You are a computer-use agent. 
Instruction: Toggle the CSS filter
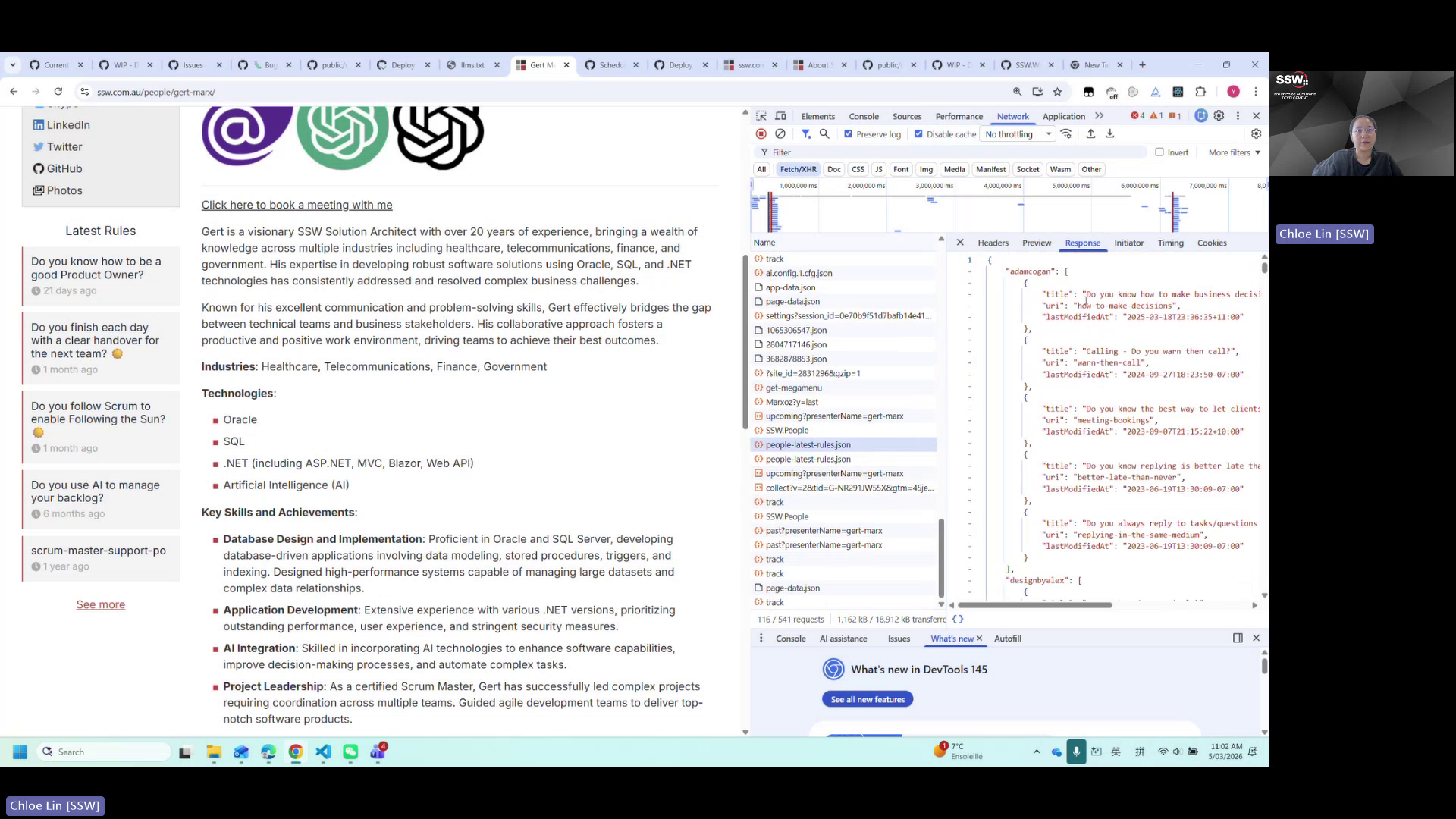click(858, 169)
